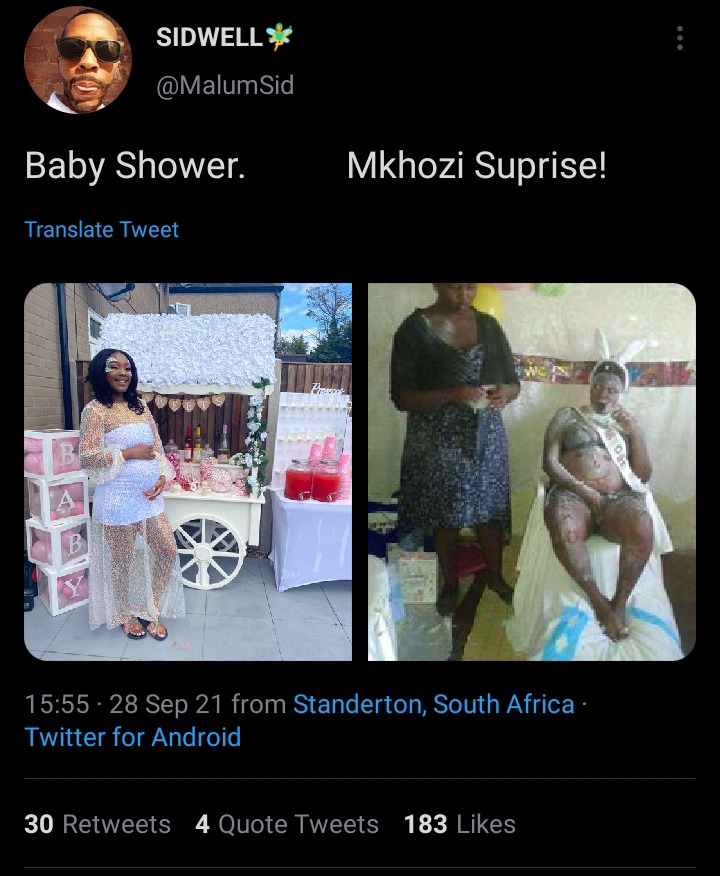
Task: Select the tweet text 'Baby Shower.'
Action: [135, 166]
